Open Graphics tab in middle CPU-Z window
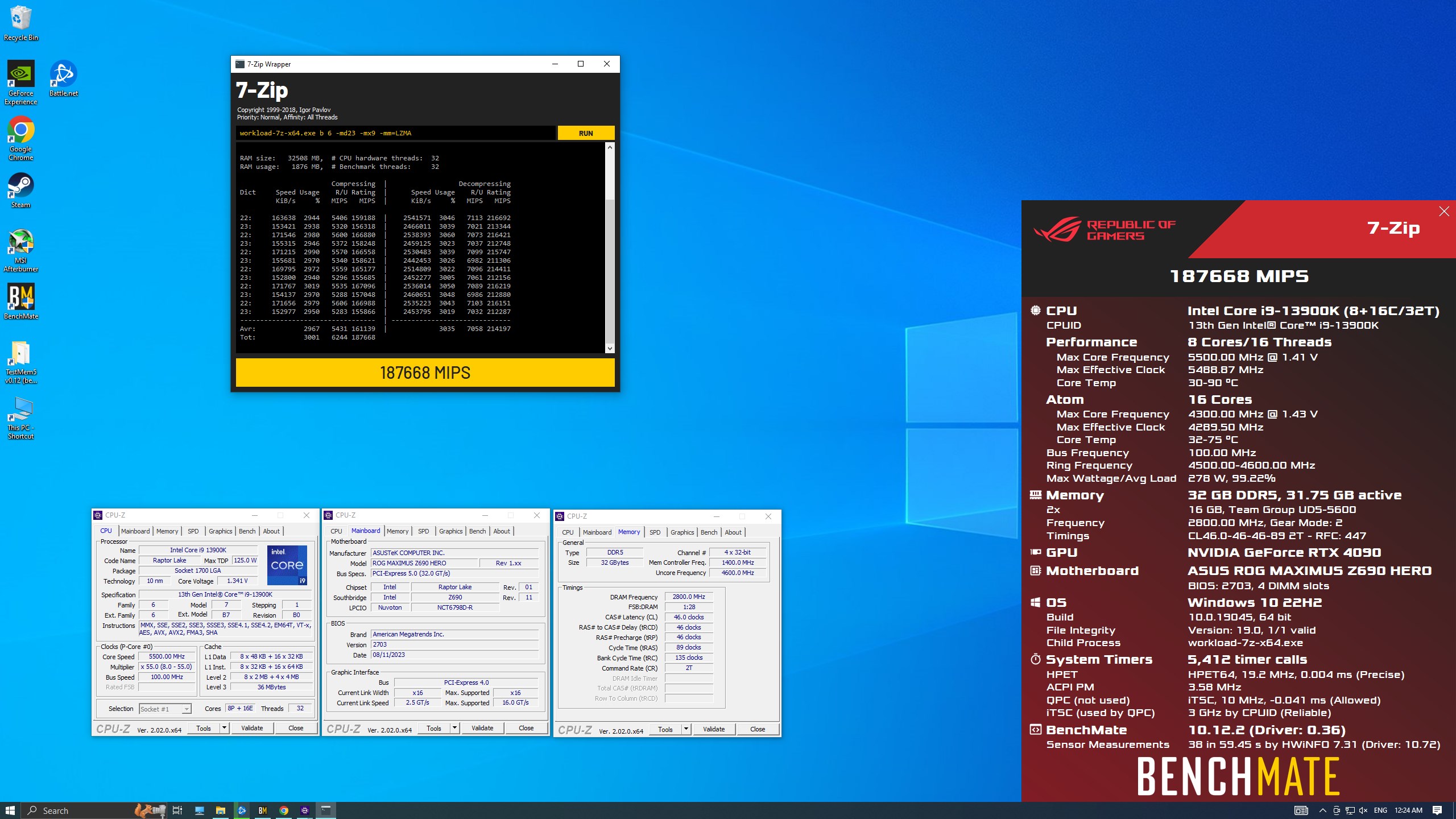 [x=451, y=531]
